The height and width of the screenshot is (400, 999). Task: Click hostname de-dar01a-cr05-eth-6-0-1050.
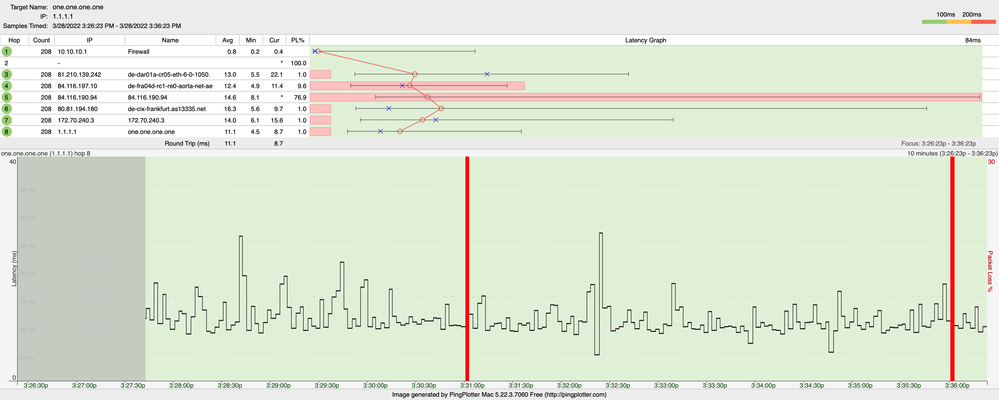pos(169,75)
